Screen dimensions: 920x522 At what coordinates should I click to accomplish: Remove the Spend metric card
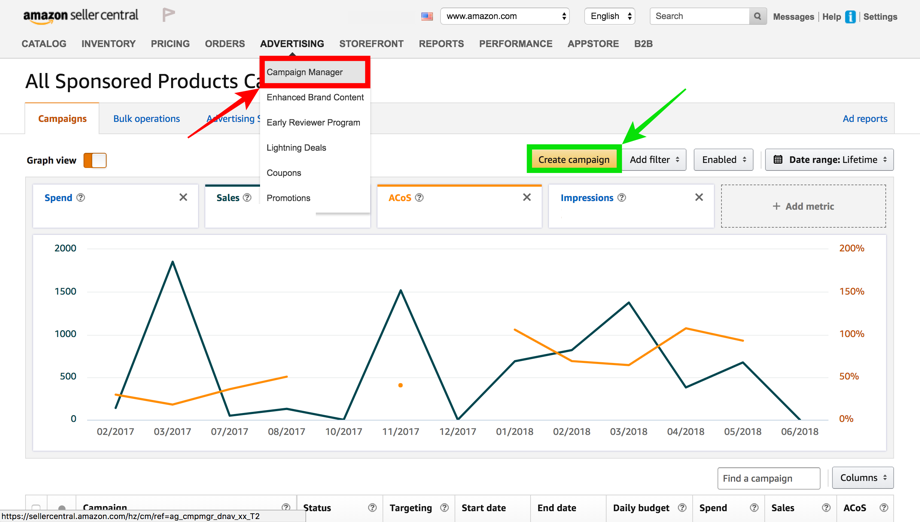(x=183, y=197)
